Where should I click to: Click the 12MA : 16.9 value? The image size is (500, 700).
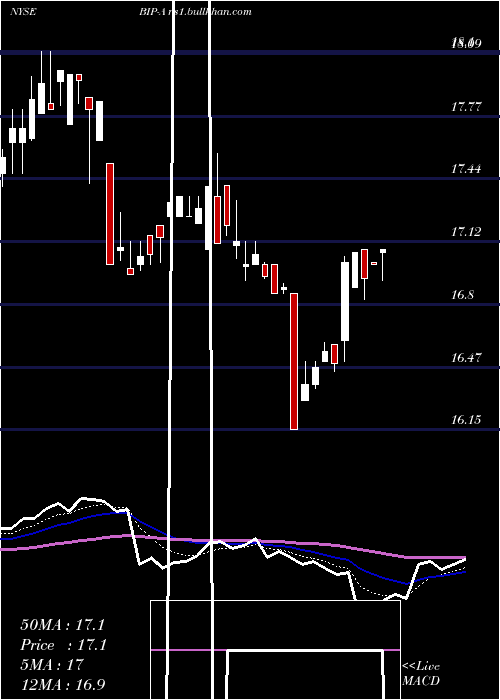[x=63, y=684]
